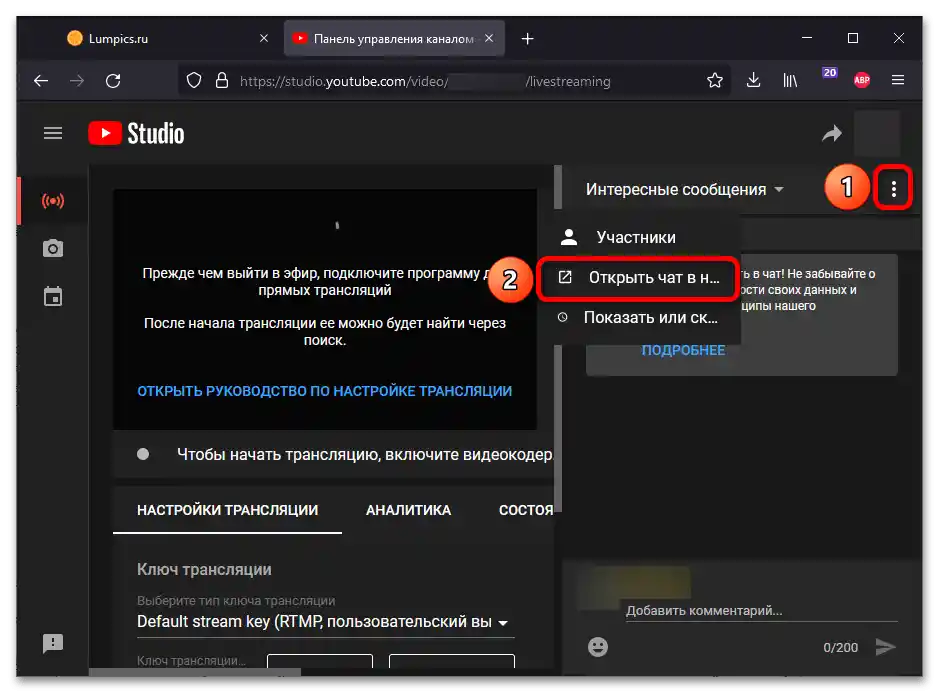
Task: Click the tracking protection shield icon
Action: point(194,80)
